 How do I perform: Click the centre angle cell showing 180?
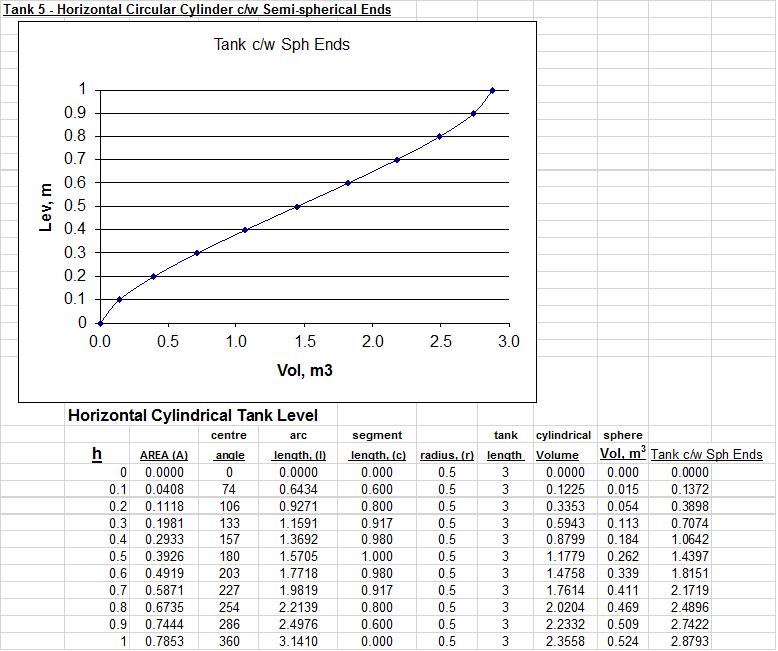(x=229, y=556)
